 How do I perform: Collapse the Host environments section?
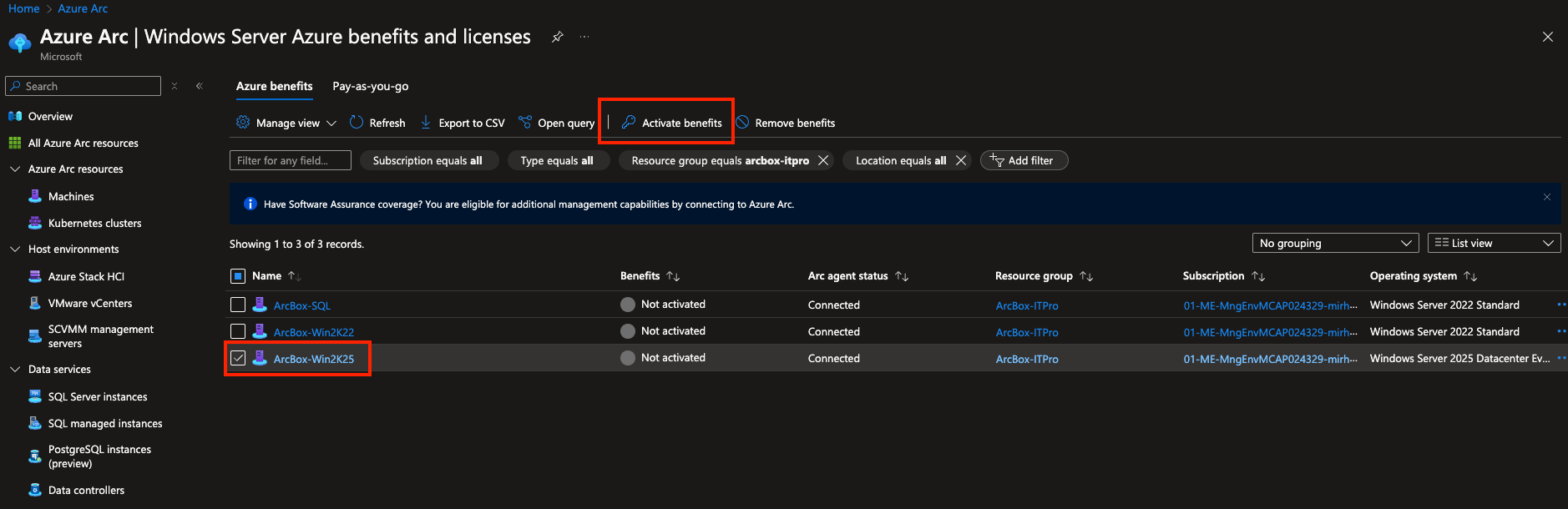click(15, 249)
